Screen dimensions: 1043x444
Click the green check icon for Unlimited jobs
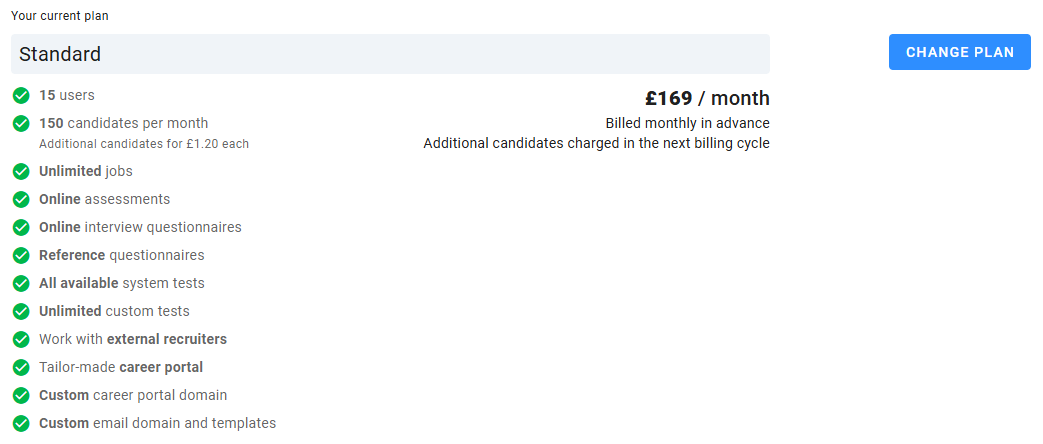pos(20,172)
